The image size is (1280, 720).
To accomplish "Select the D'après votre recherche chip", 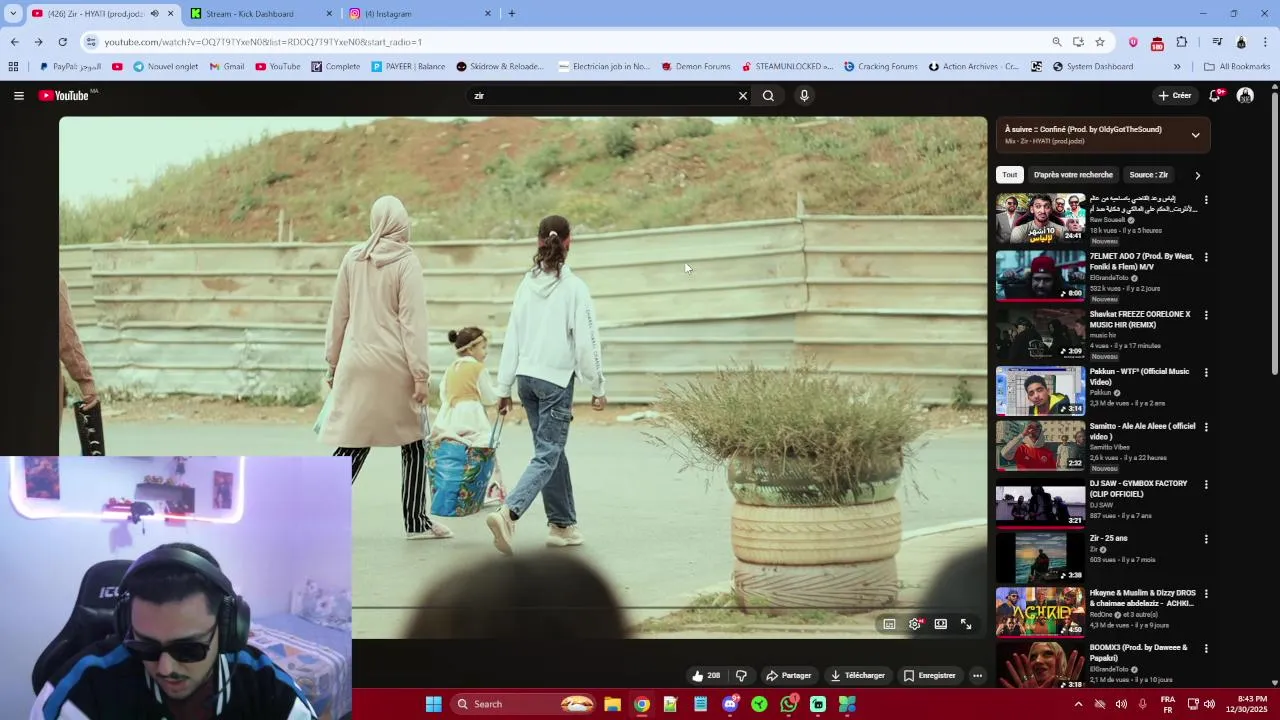I will (1073, 175).
